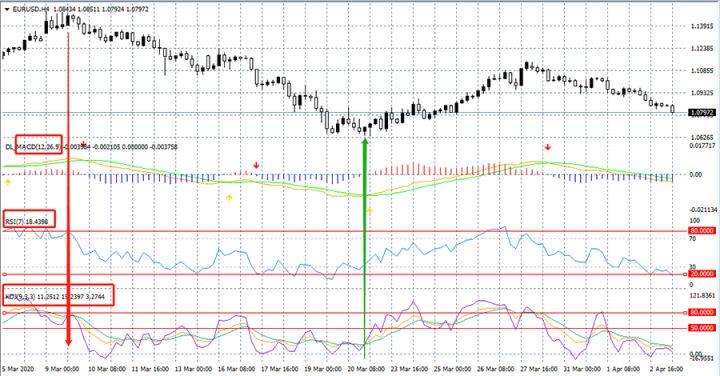This screenshot has width=720, height=376.
Task: Click the RSI 80.0000 level label
Action: point(702,231)
